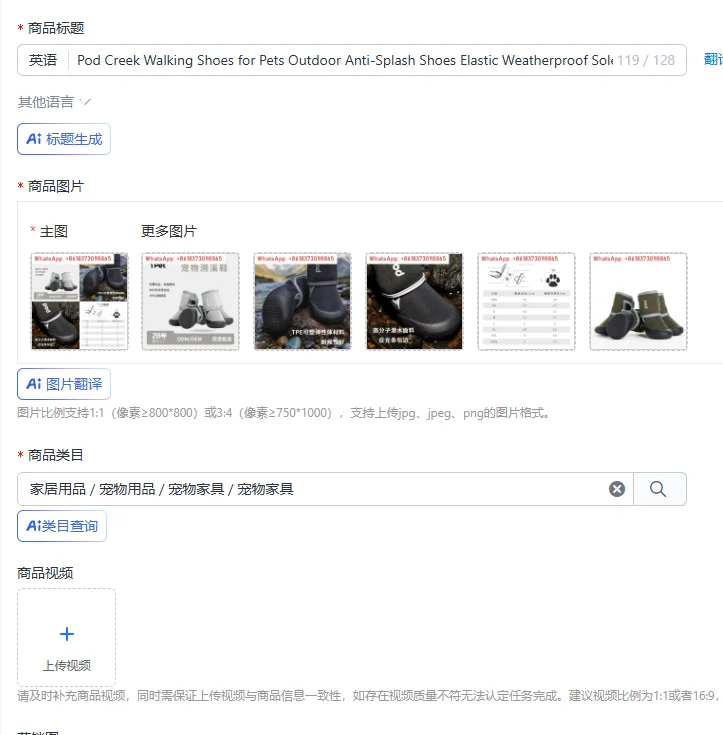Select the olive green shoes thumbnail
Screen dimensions: 723x735
[x=638, y=301]
